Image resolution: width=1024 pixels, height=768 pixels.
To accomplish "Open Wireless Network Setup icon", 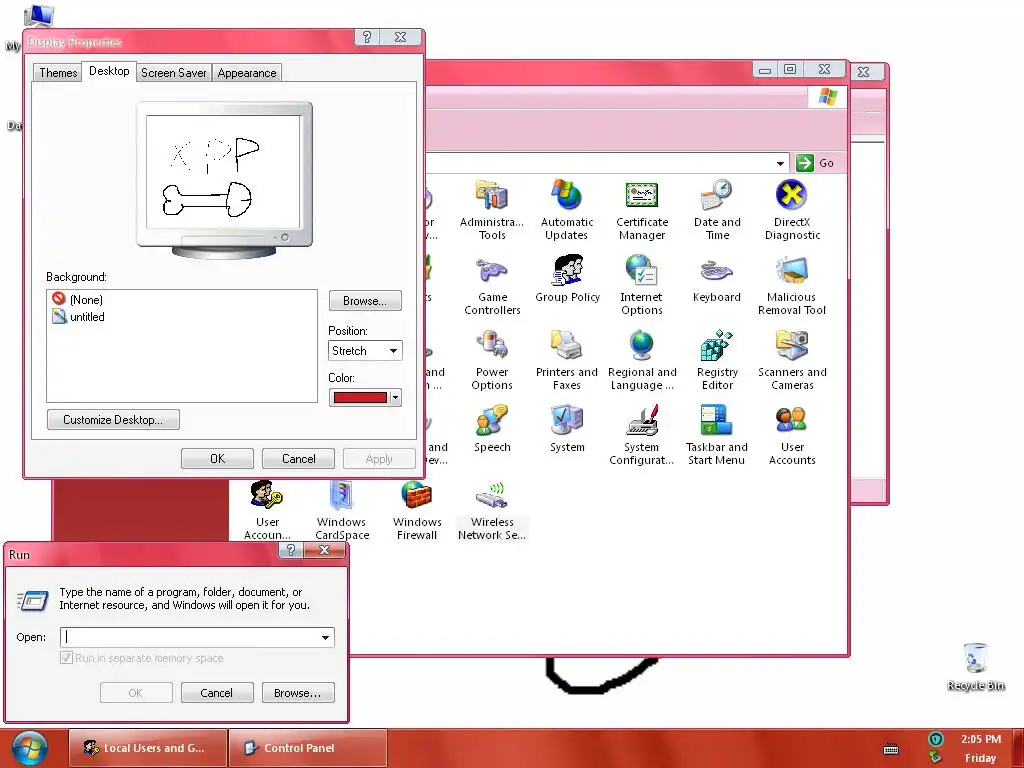I will 492,510.
